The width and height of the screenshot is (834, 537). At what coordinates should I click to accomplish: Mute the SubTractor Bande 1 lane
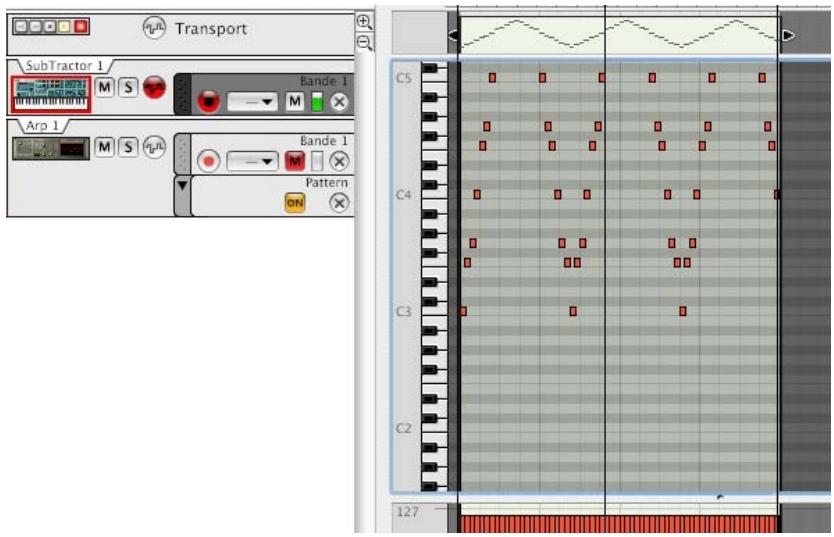(x=295, y=101)
